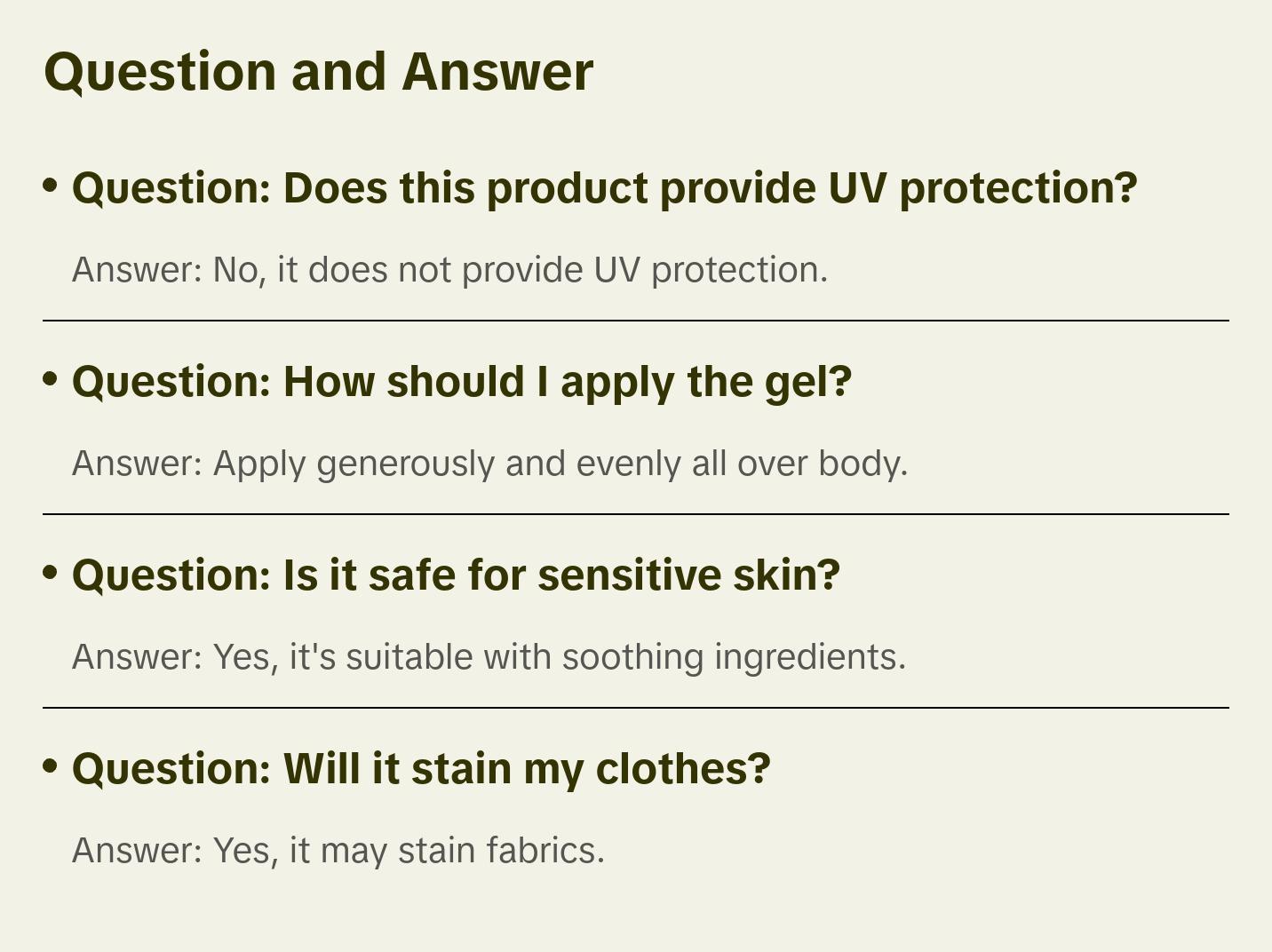Select the "Is it safe for sensitive skin?" question
1272x952 pixels.
coord(456,575)
